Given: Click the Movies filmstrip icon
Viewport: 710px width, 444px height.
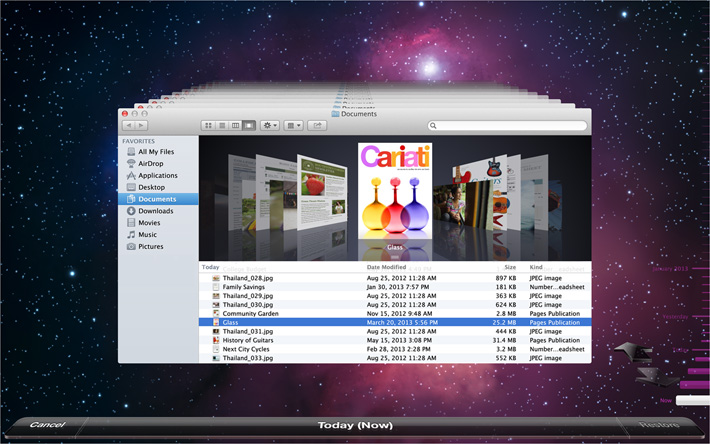Looking at the screenshot, I should 131,223.
